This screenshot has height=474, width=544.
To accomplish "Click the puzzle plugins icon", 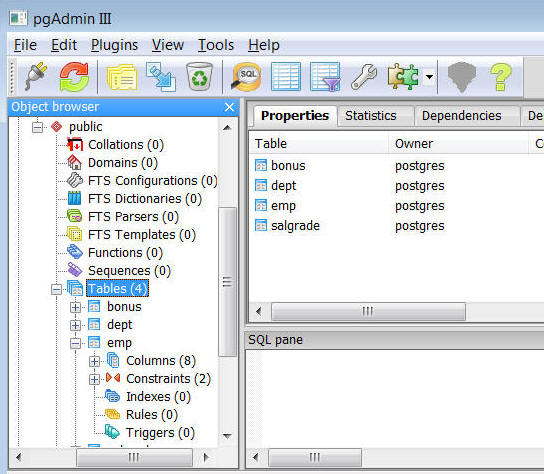I will [403, 76].
